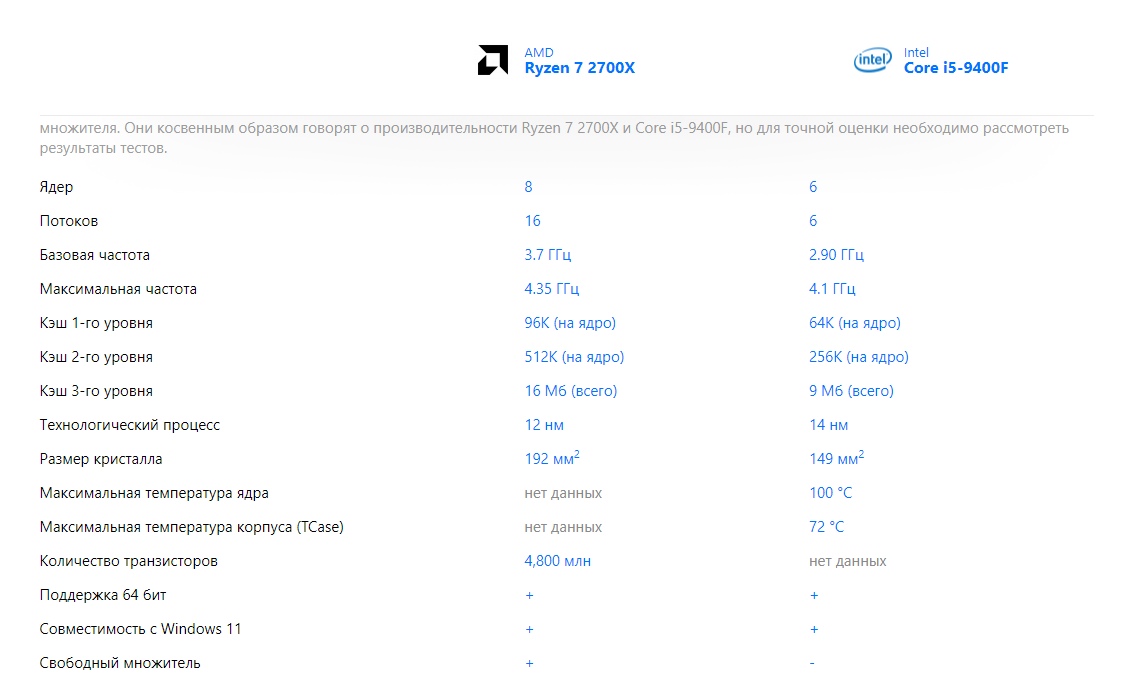
Task: Click Ryzen L3 cache 16 Мб value
Action: [570, 391]
